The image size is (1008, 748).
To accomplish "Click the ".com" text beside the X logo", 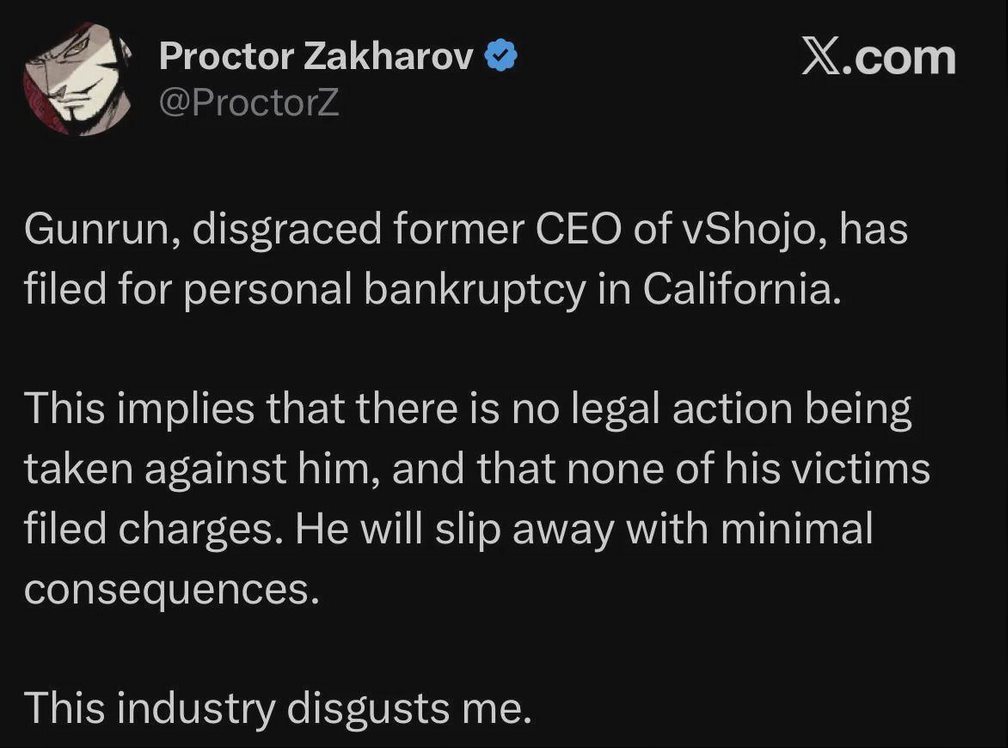I will point(904,58).
